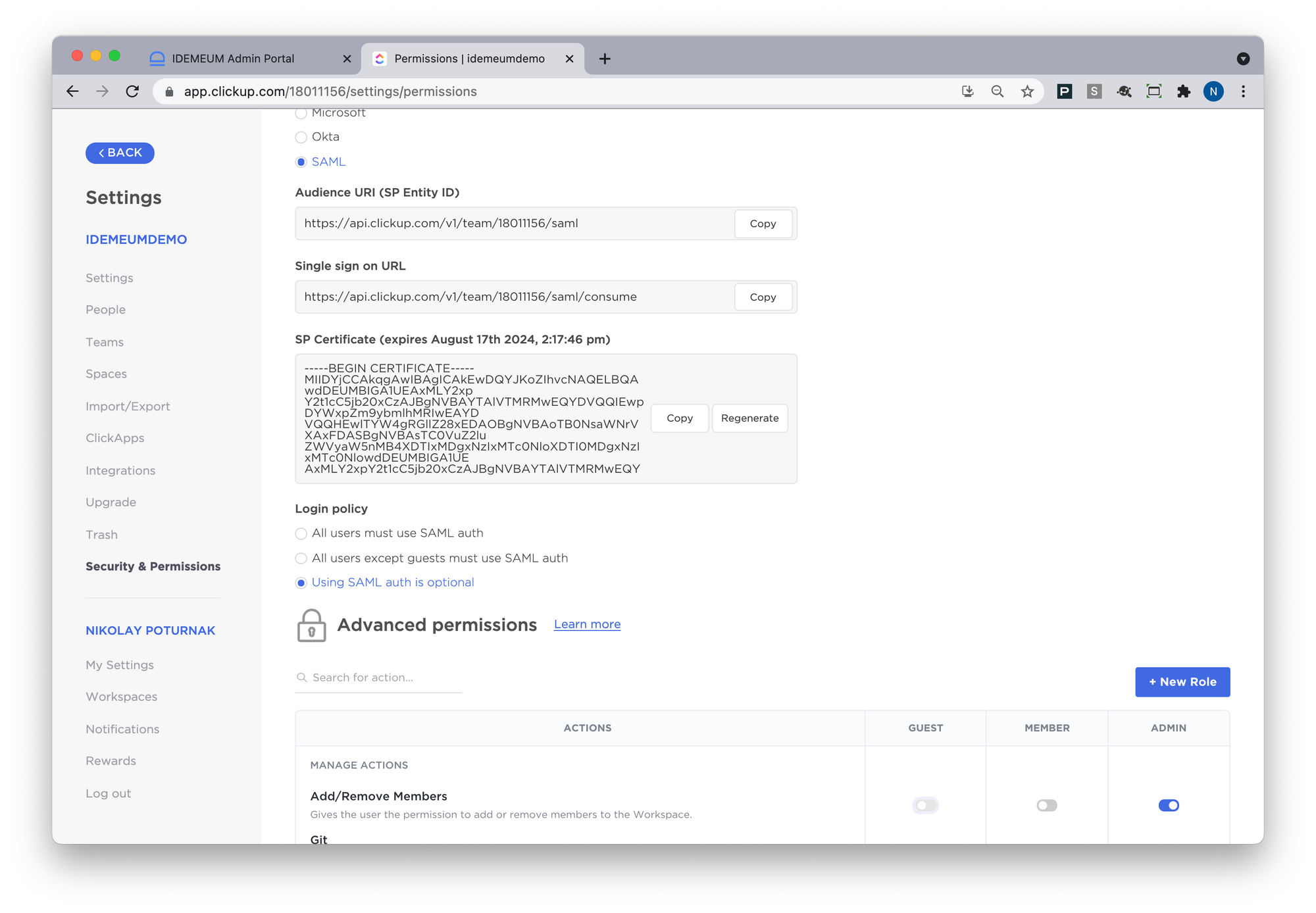Open the Extensions puzzle icon

pyautogui.click(x=1184, y=91)
